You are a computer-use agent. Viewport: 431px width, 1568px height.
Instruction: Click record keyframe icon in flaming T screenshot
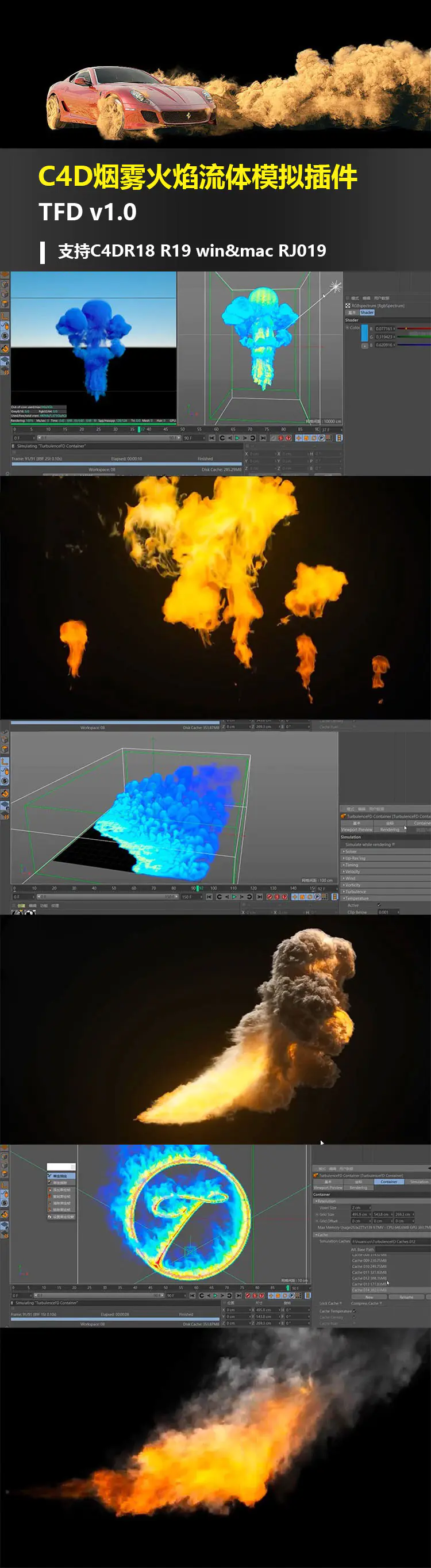(248, 1296)
